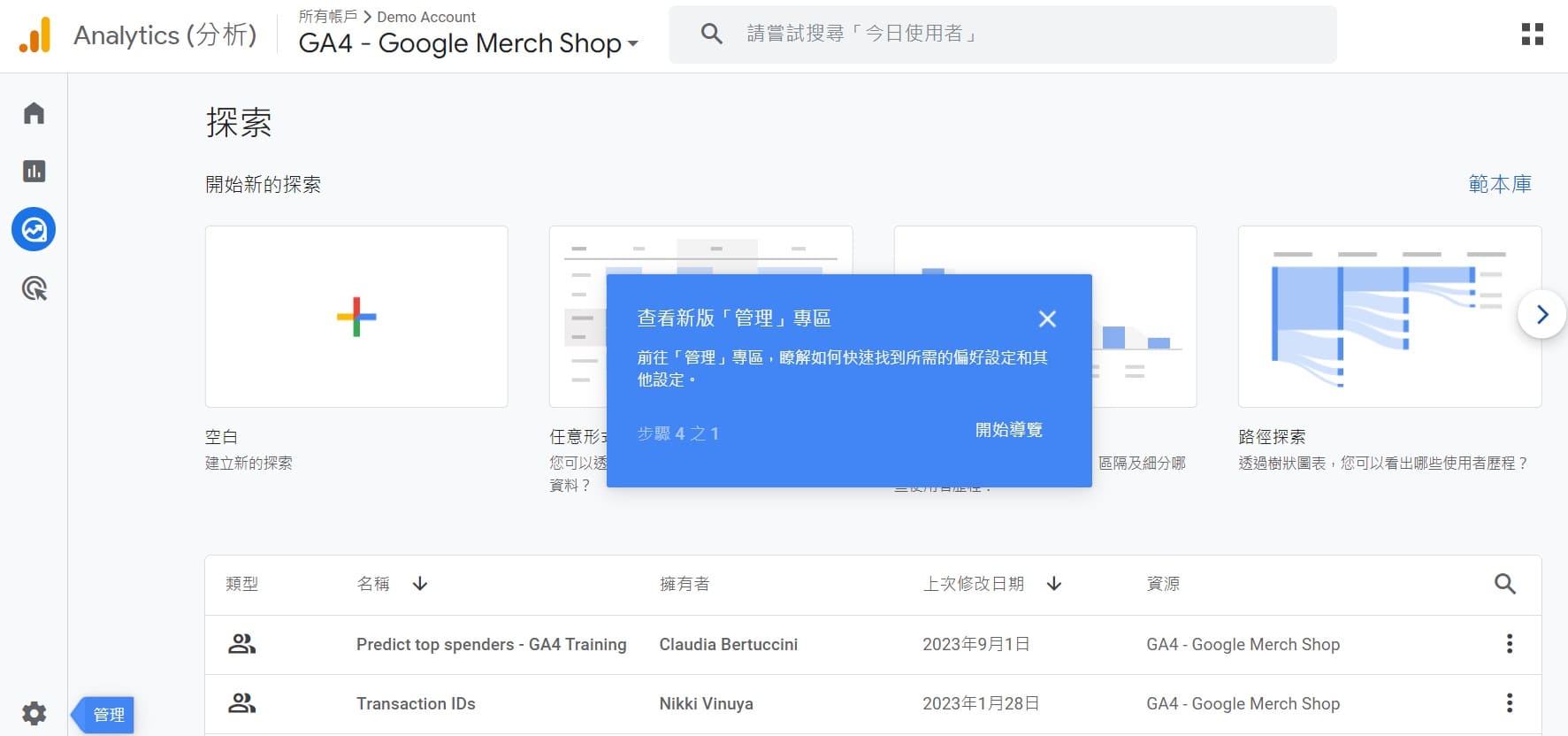Viewport: 1568px width, 736px height.
Task: Click Claudia Bertuccini owner cell
Action: click(729, 645)
